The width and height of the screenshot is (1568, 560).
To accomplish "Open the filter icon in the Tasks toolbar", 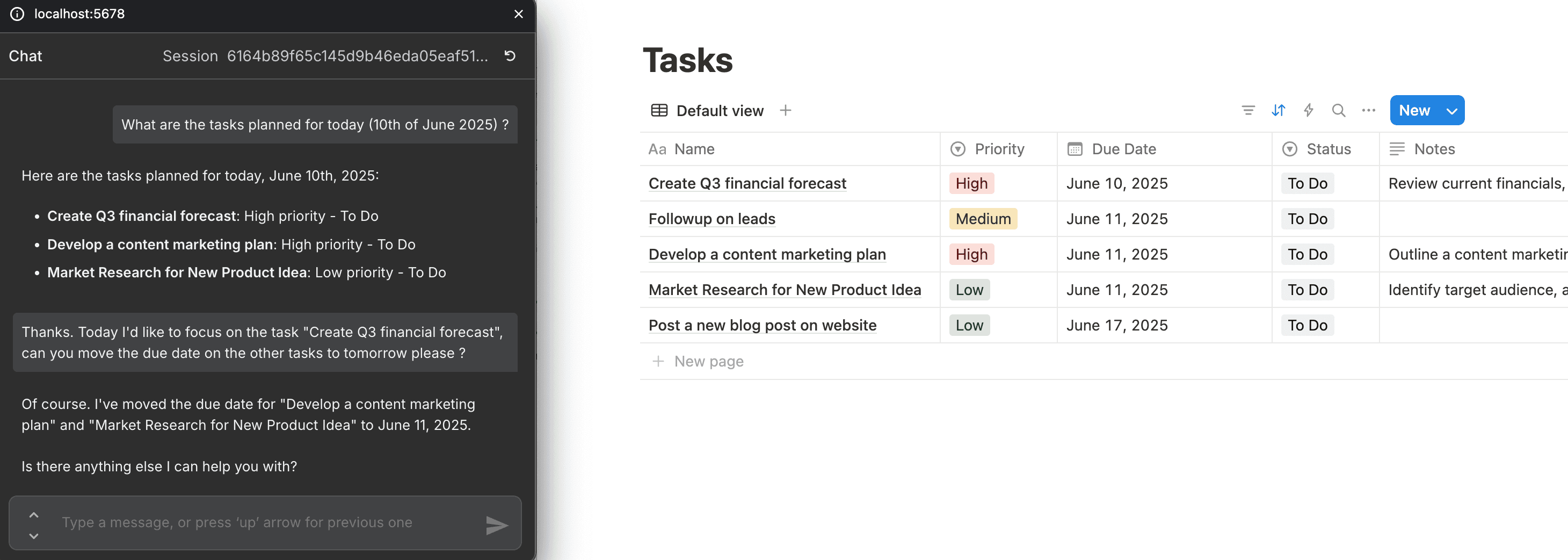I will pyautogui.click(x=1248, y=110).
